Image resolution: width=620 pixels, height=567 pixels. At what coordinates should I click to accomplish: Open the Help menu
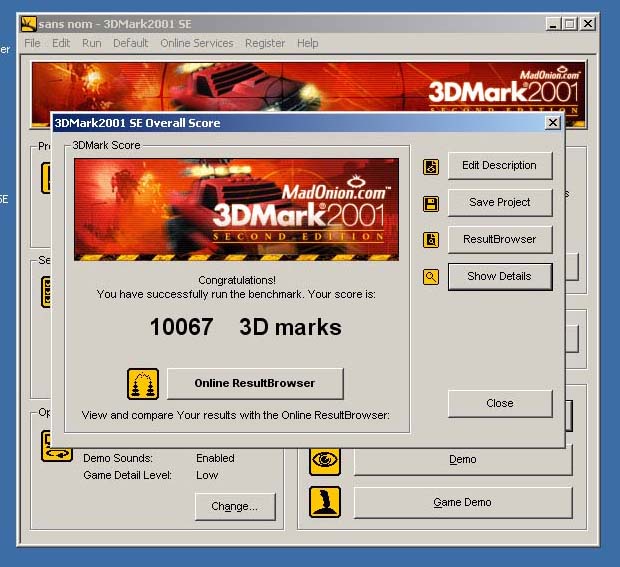click(308, 43)
